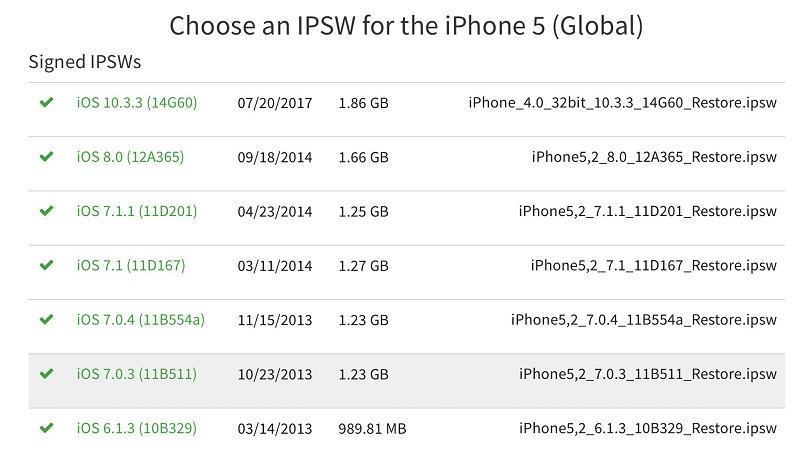Viewport: 800px width, 450px height.
Task: Open the iOS 8.0 (12A365) link
Action: [130, 157]
